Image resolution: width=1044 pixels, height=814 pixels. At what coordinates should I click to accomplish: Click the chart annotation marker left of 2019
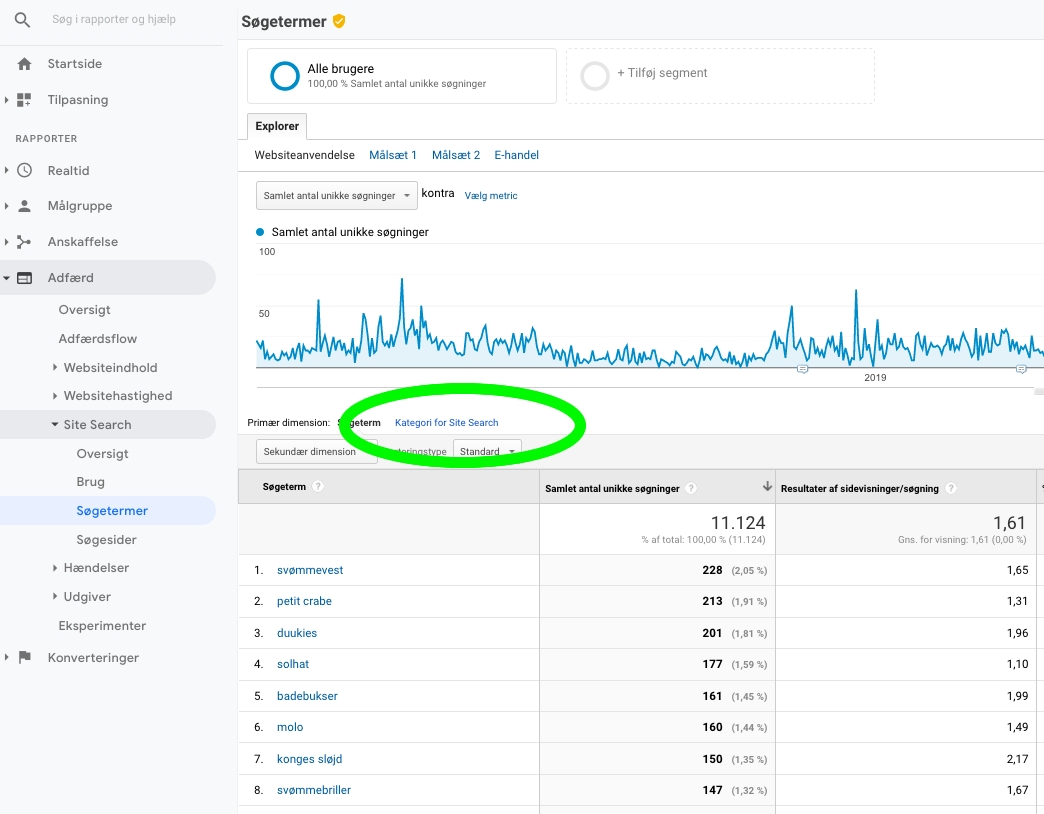(x=802, y=369)
